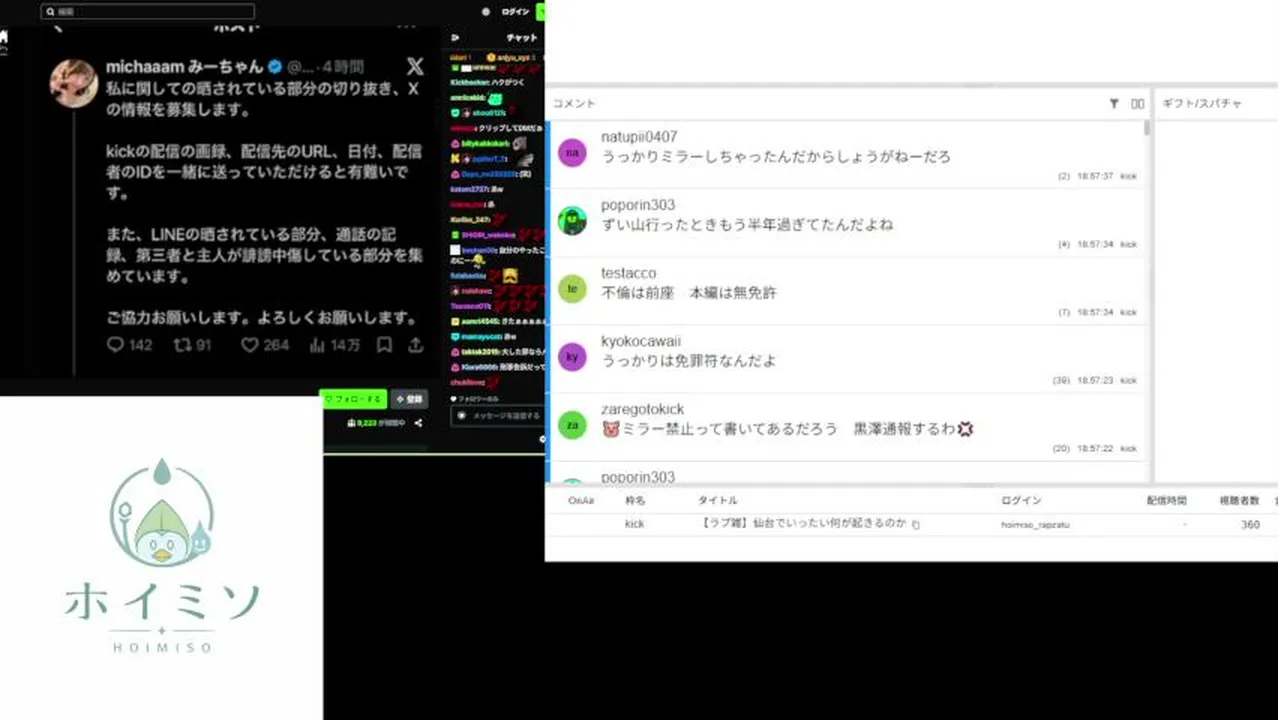Screen dimensions: 1278x720
Task: Select the kick cell under 枠名
Action: point(635,524)
